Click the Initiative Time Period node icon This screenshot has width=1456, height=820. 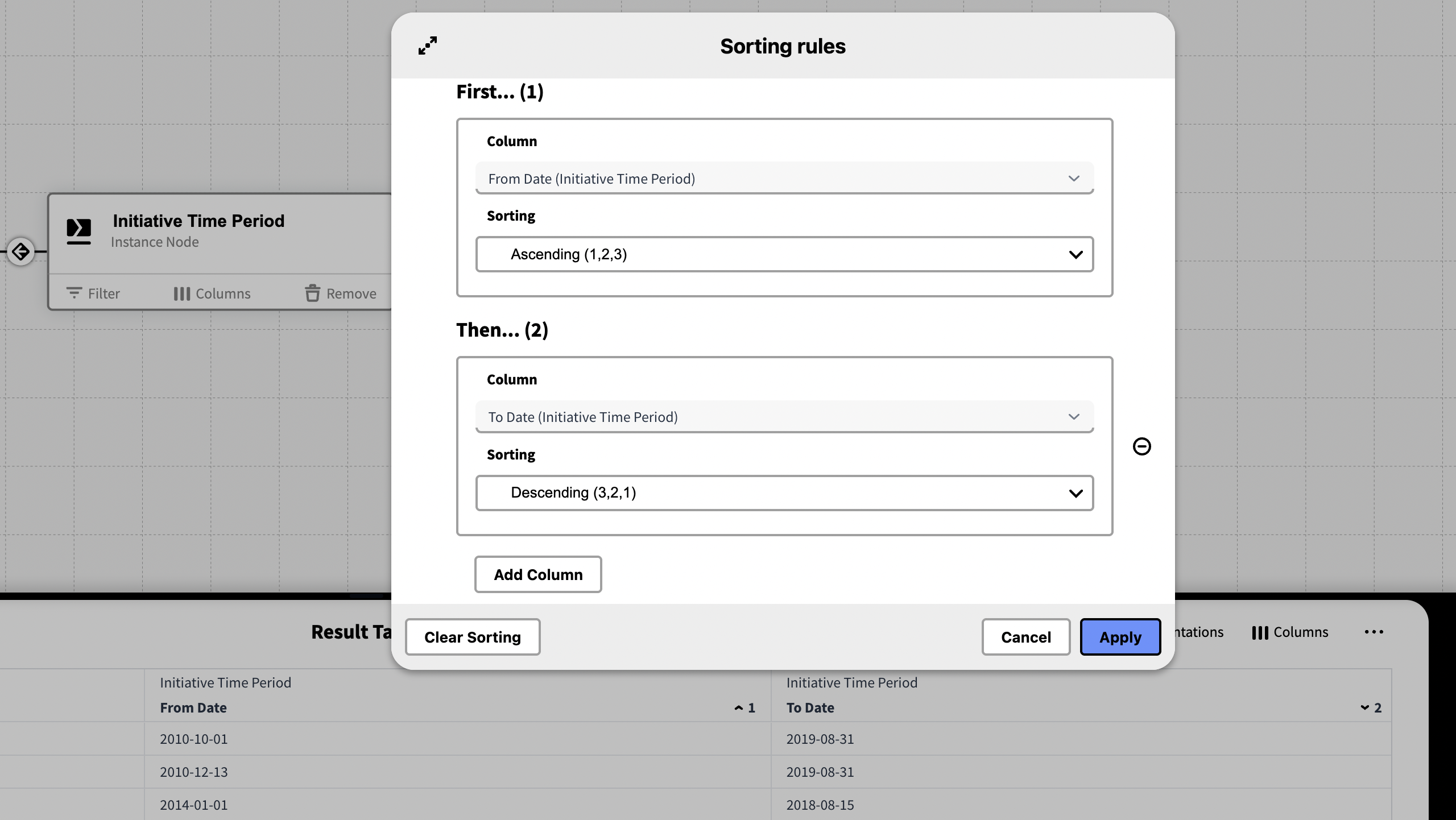79,231
